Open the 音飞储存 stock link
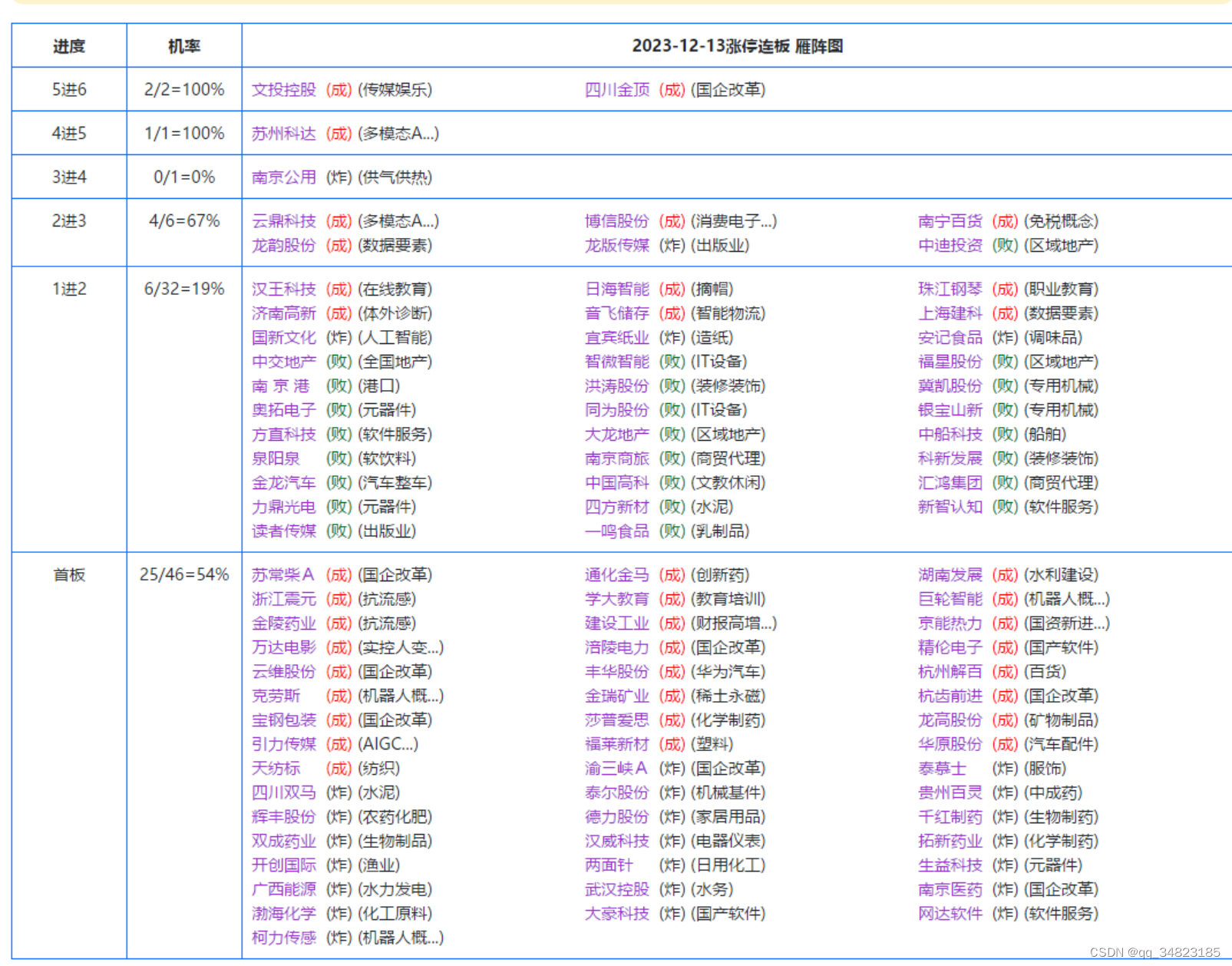This screenshot has height=966, width=1232. pyautogui.click(x=617, y=313)
